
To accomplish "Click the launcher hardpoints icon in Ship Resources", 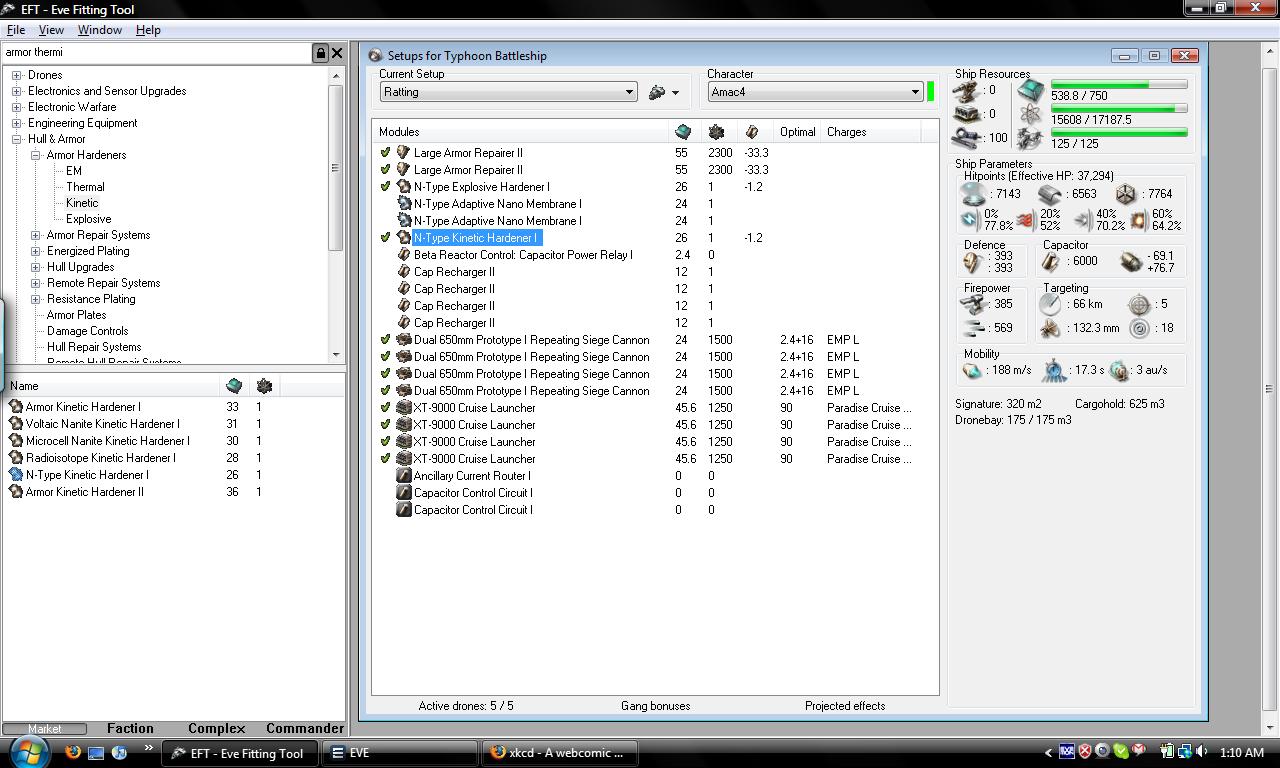I will (966, 114).
